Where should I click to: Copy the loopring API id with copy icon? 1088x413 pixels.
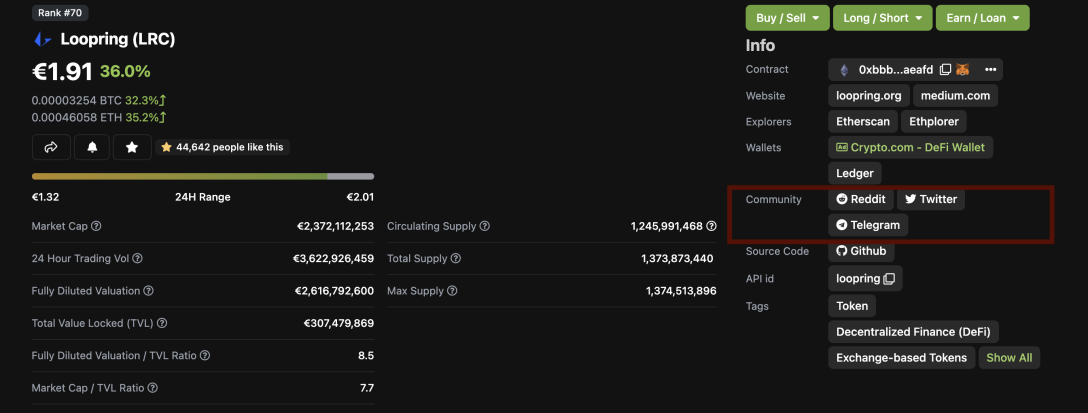point(889,278)
